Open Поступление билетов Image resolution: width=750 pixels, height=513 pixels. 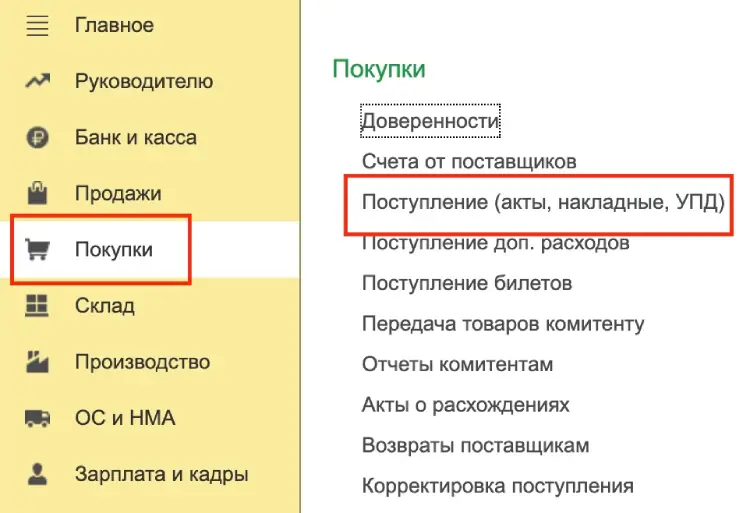(x=467, y=284)
